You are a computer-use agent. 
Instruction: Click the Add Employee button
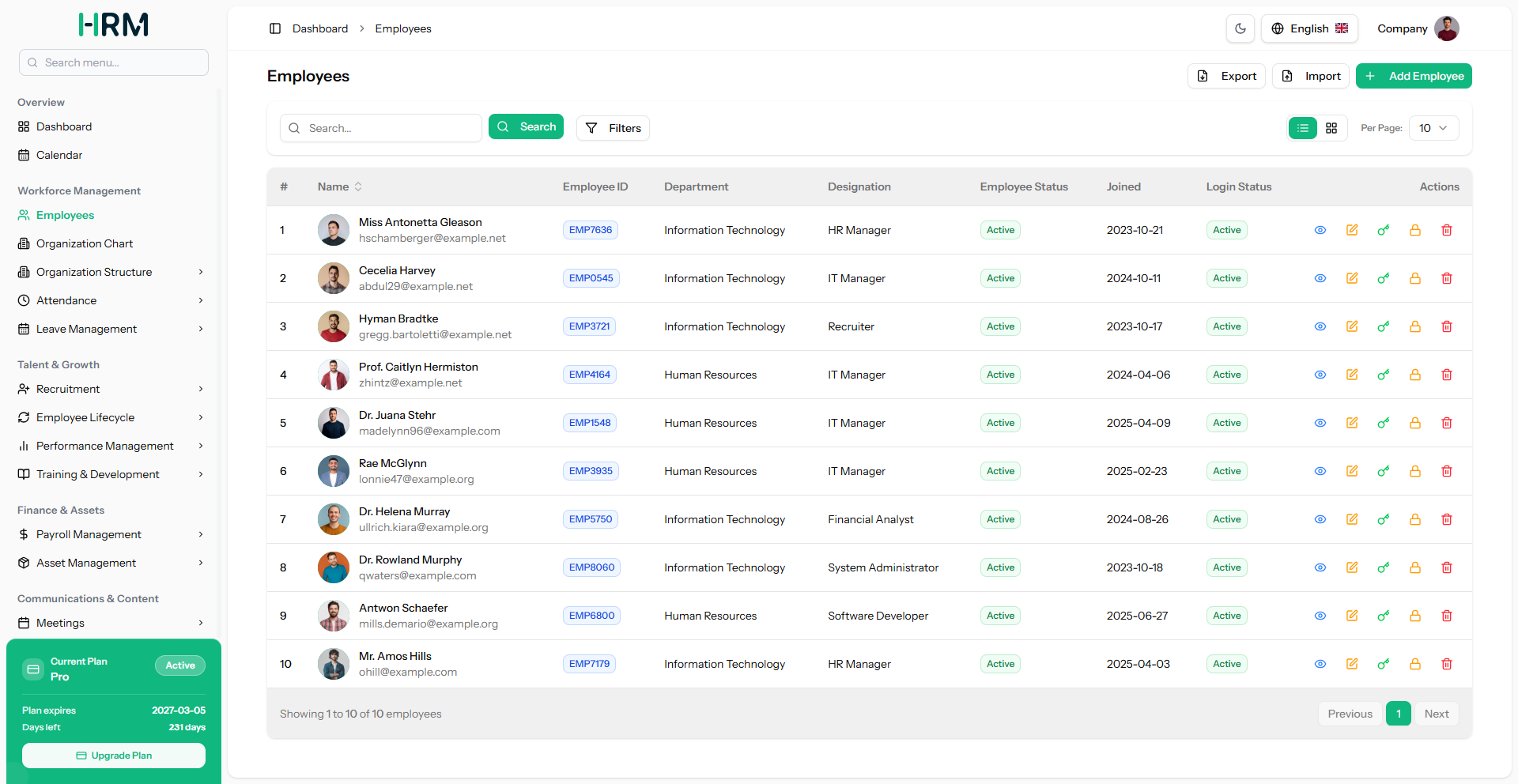pos(1414,76)
